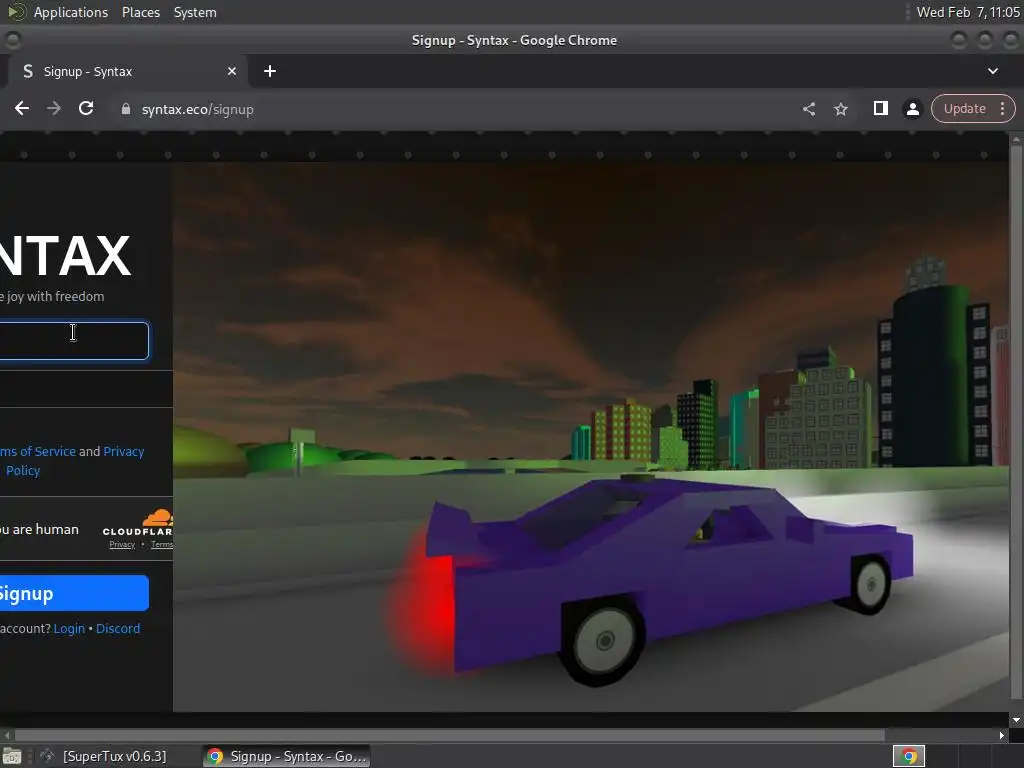Share this page using share icon
The height and width of the screenshot is (768, 1024).
[x=809, y=109]
